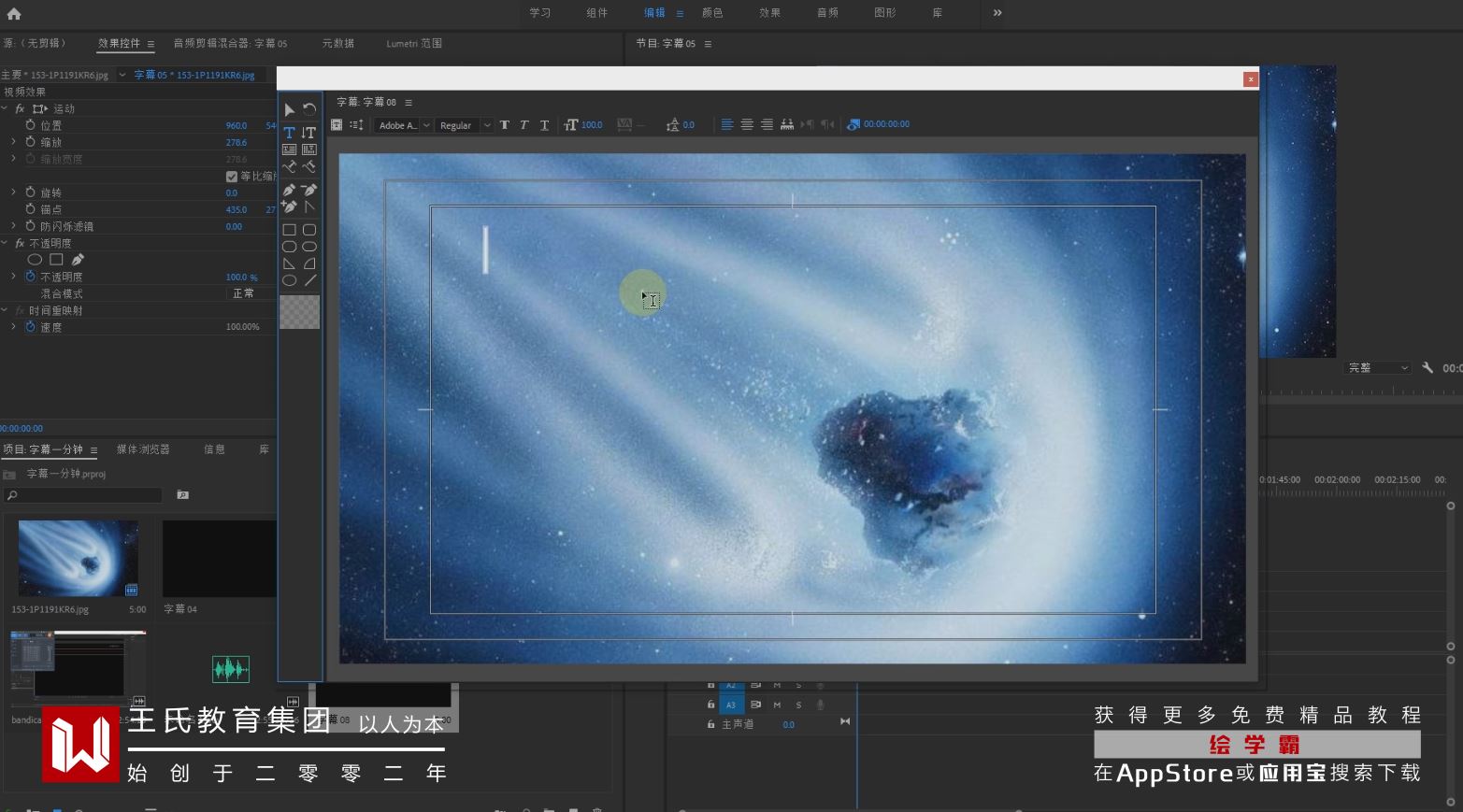Align title text to the left
The height and width of the screenshot is (812, 1463).
pos(726,124)
